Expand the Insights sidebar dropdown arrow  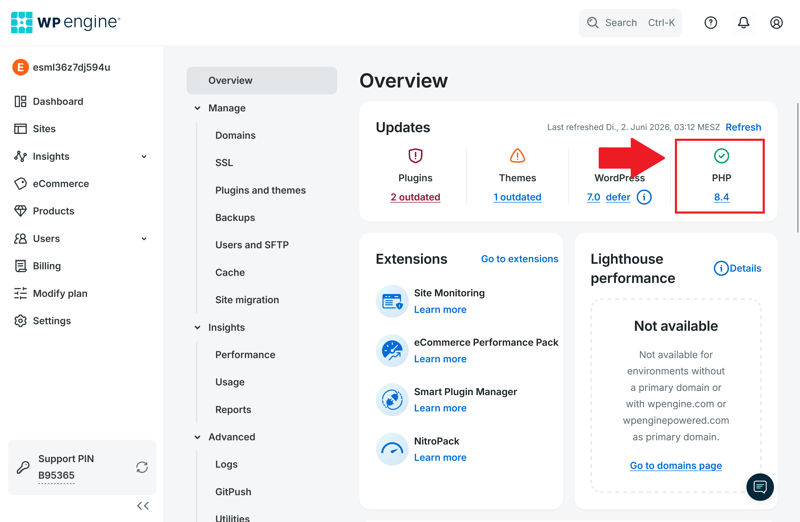pyautogui.click(x=144, y=157)
